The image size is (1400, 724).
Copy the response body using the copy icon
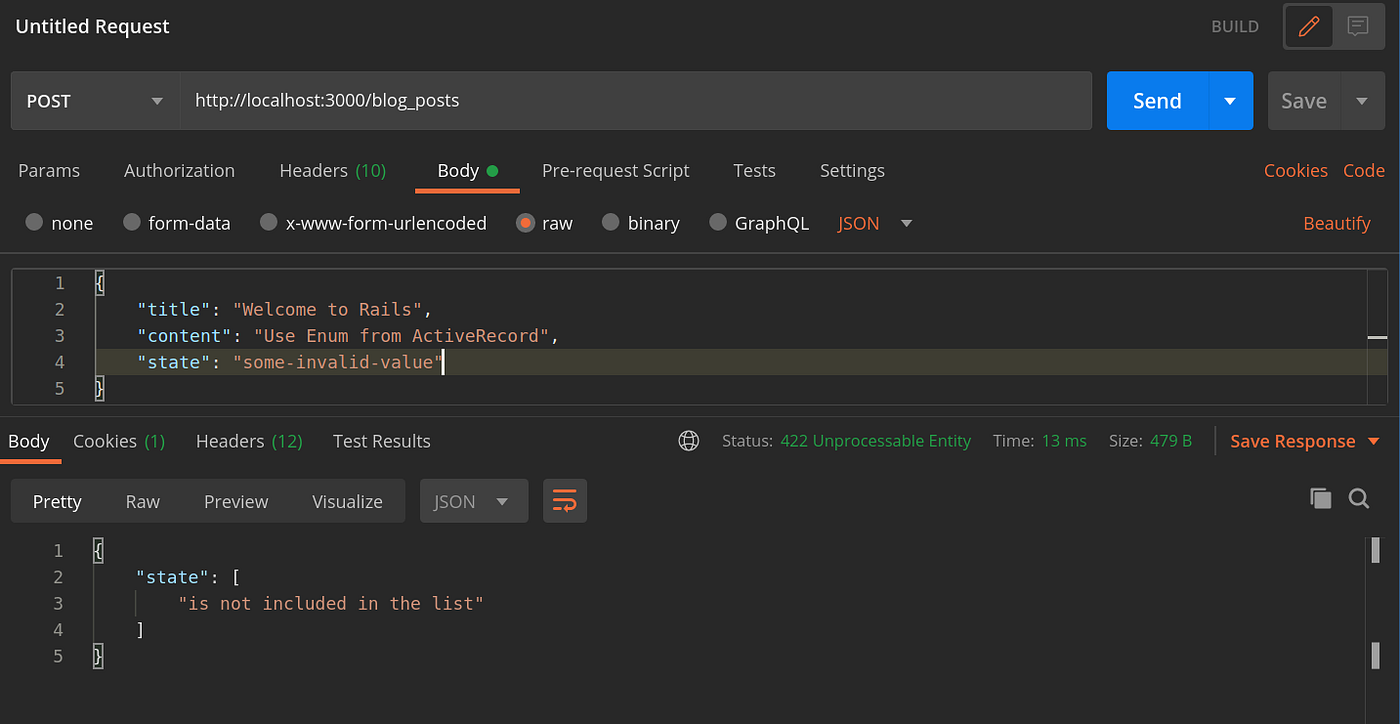[x=1320, y=497]
